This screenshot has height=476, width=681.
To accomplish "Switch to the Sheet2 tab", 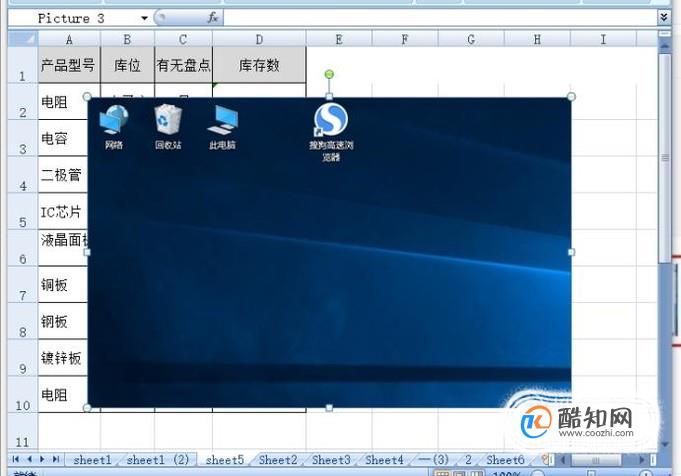I will pos(278,460).
